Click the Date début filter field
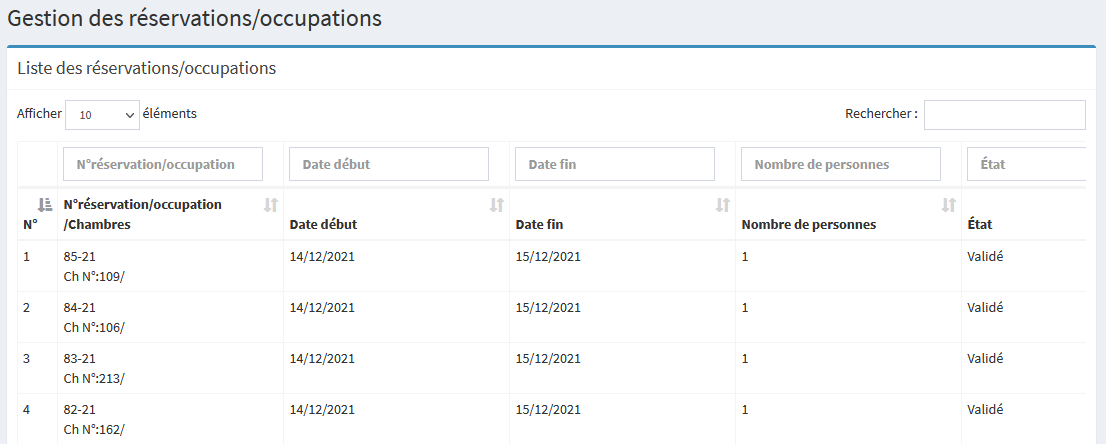 tap(388, 164)
